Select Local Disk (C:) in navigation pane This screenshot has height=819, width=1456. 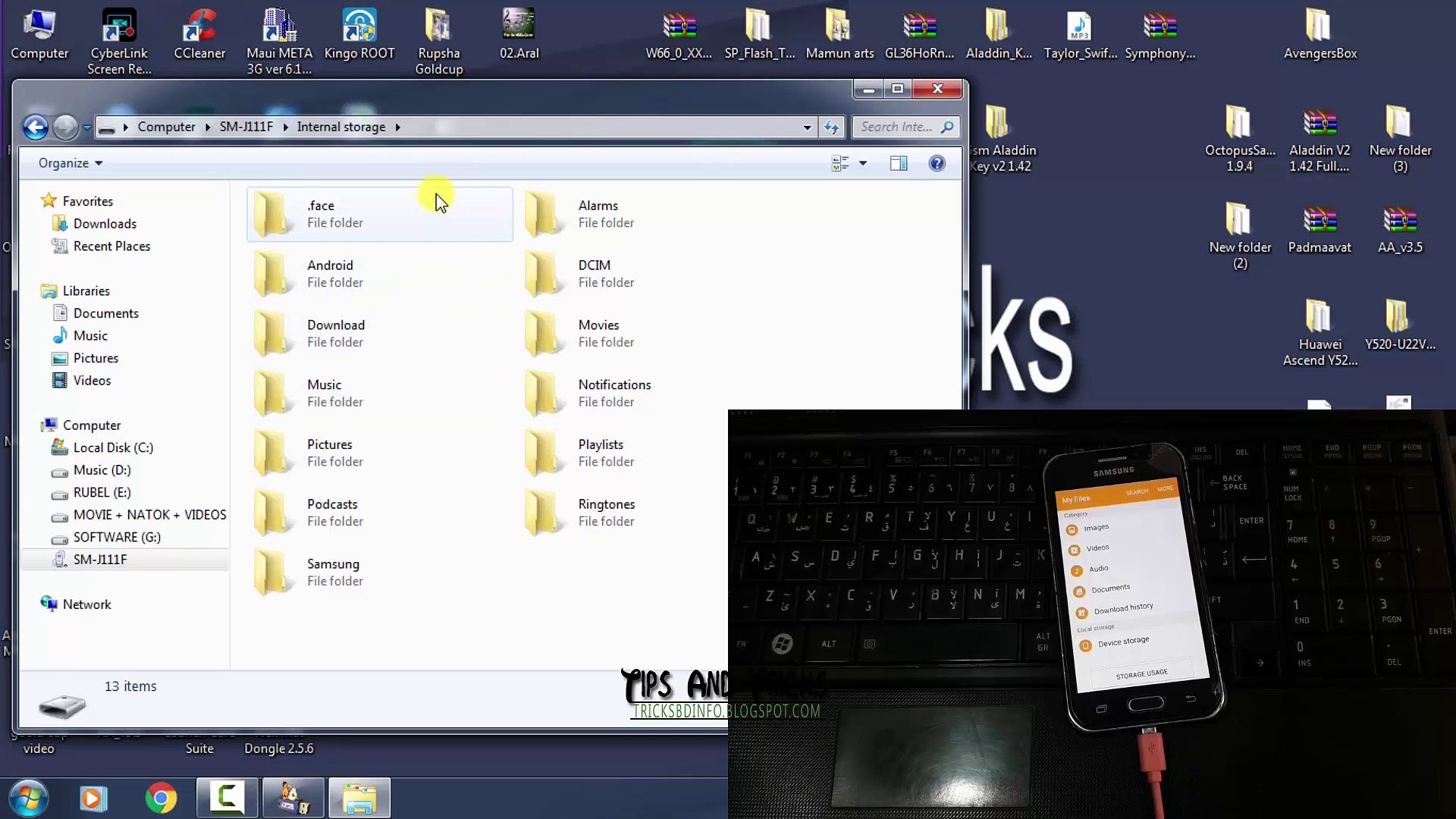tap(113, 447)
